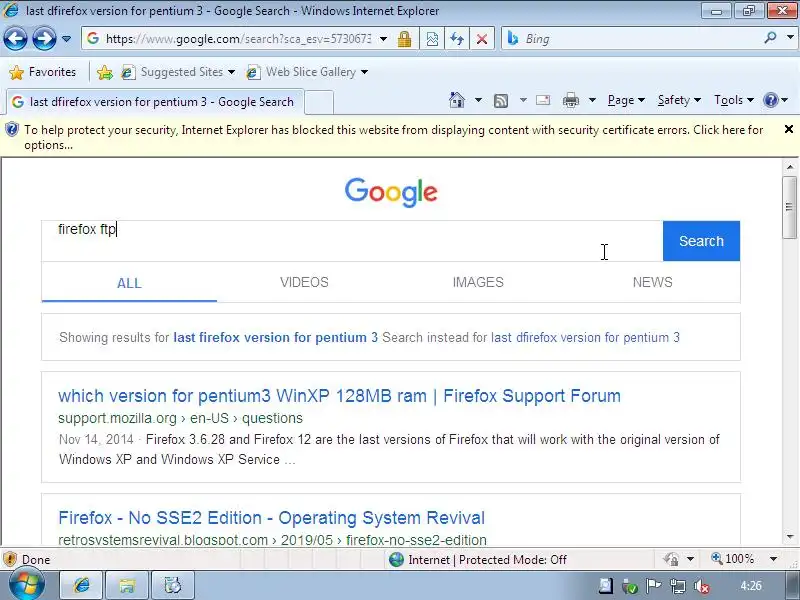This screenshot has height=600, width=800.
Task: Click the vertical scrollbar thumb
Action: pyautogui.click(x=790, y=207)
